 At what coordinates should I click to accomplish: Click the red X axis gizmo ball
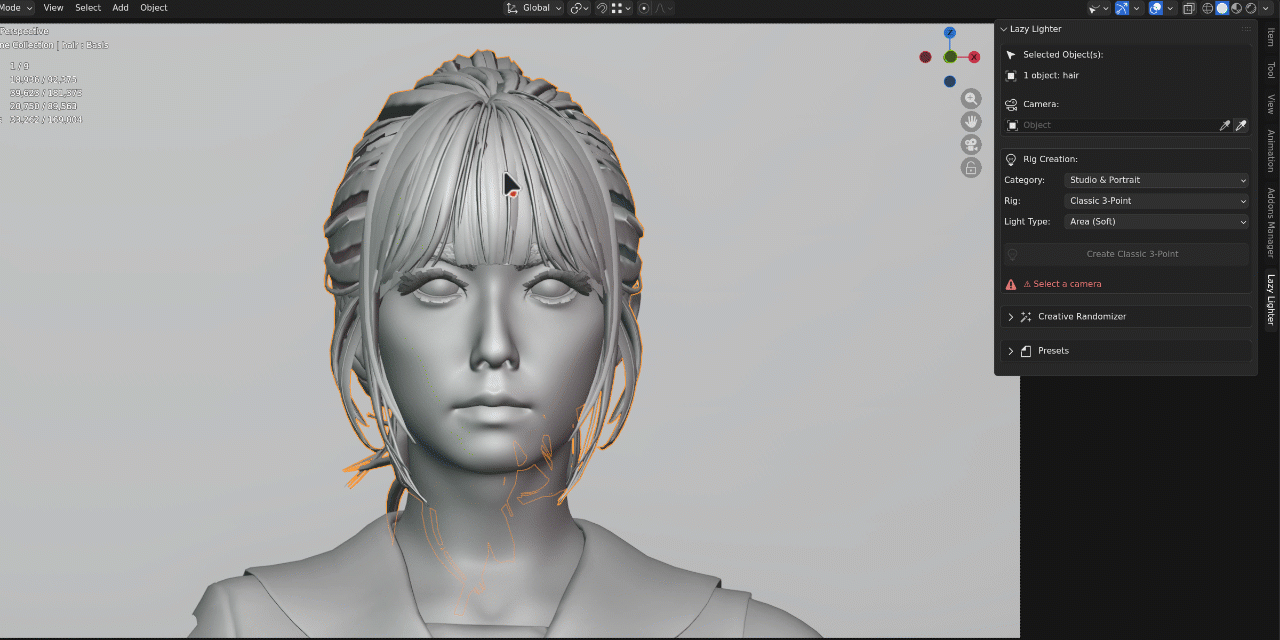click(x=973, y=57)
